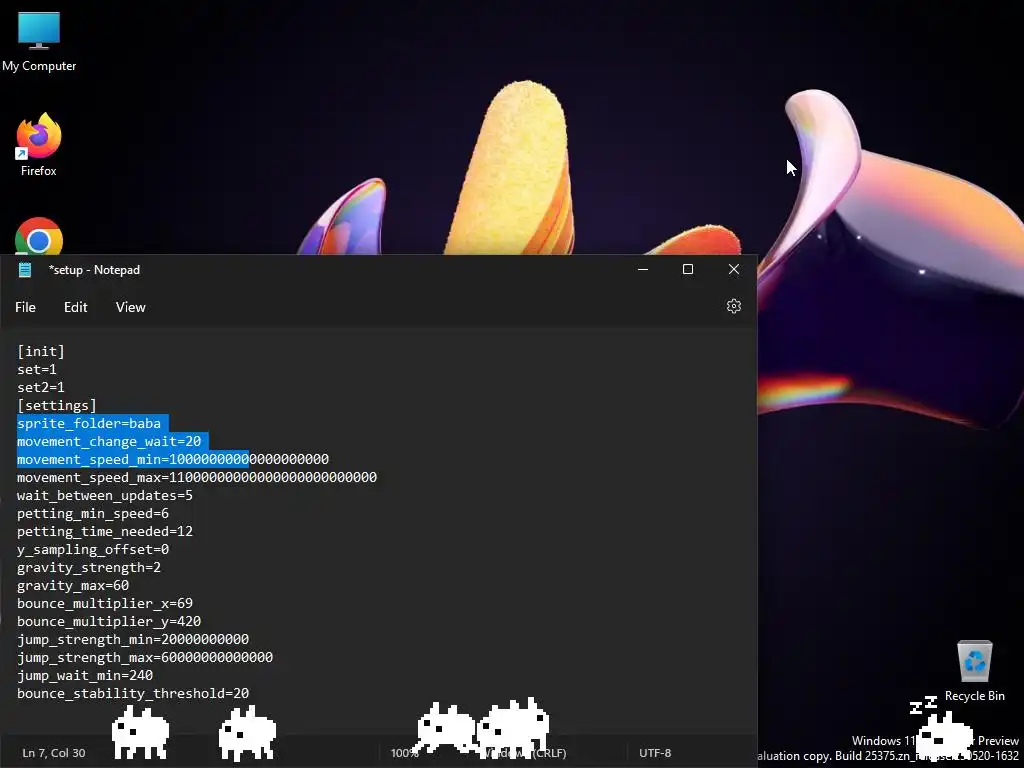Click the movement_speed_max value line
The height and width of the screenshot is (768, 1024).
[197, 477]
